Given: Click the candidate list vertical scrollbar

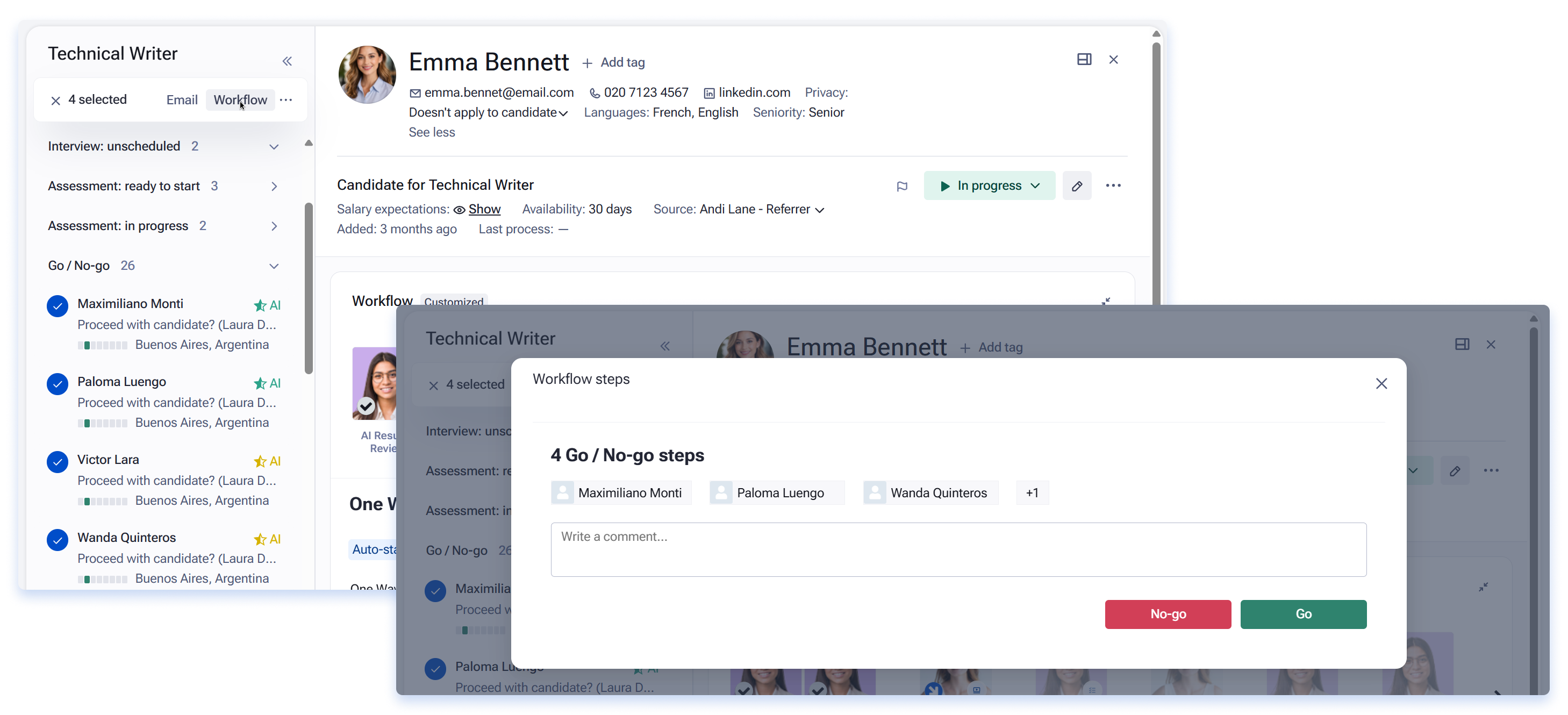Looking at the screenshot, I should tap(309, 289).
